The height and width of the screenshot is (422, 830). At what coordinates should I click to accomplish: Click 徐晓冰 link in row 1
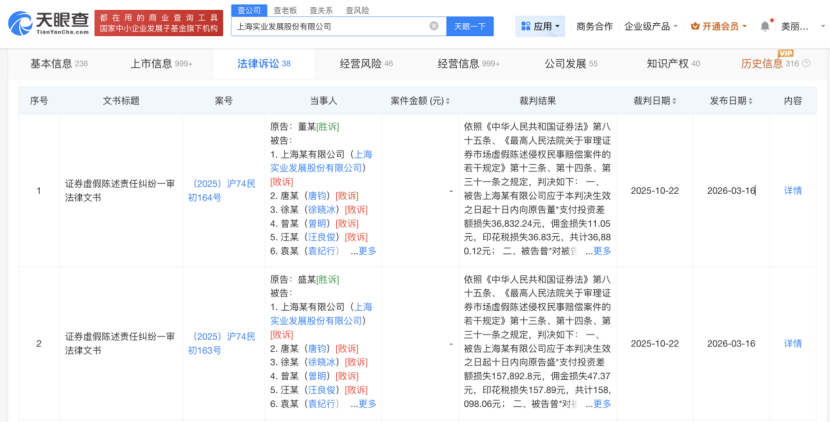(x=322, y=209)
